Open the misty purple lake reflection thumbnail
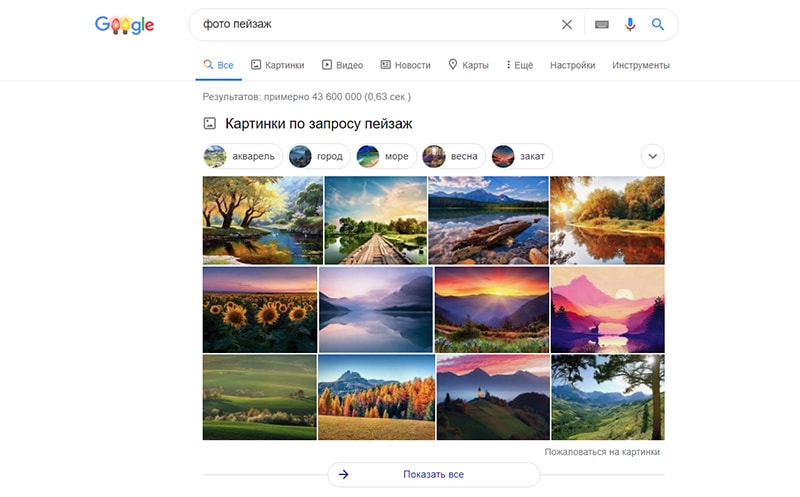800x497 pixels. [x=376, y=310]
